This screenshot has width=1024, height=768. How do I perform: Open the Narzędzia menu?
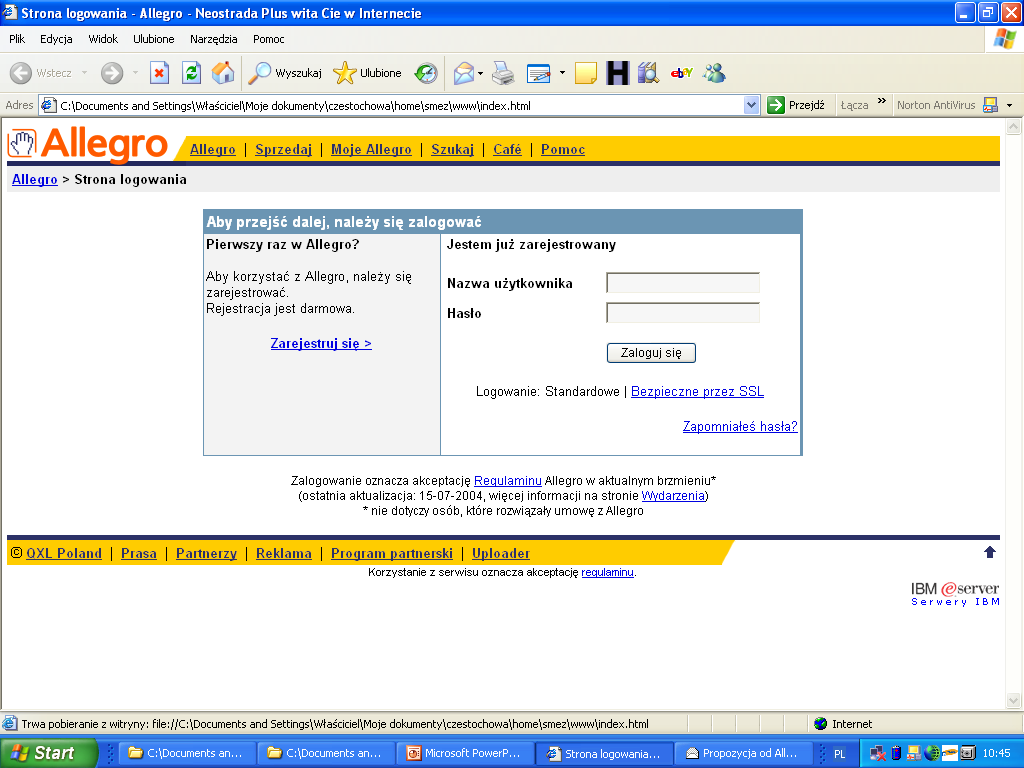214,39
